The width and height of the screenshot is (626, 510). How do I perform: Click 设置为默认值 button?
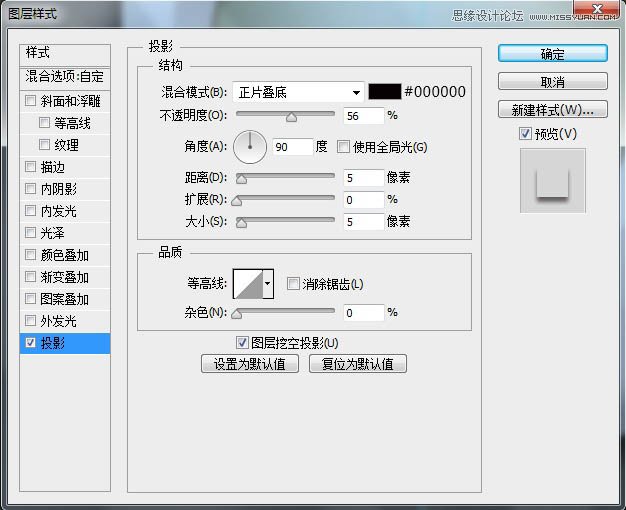click(250, 363)
